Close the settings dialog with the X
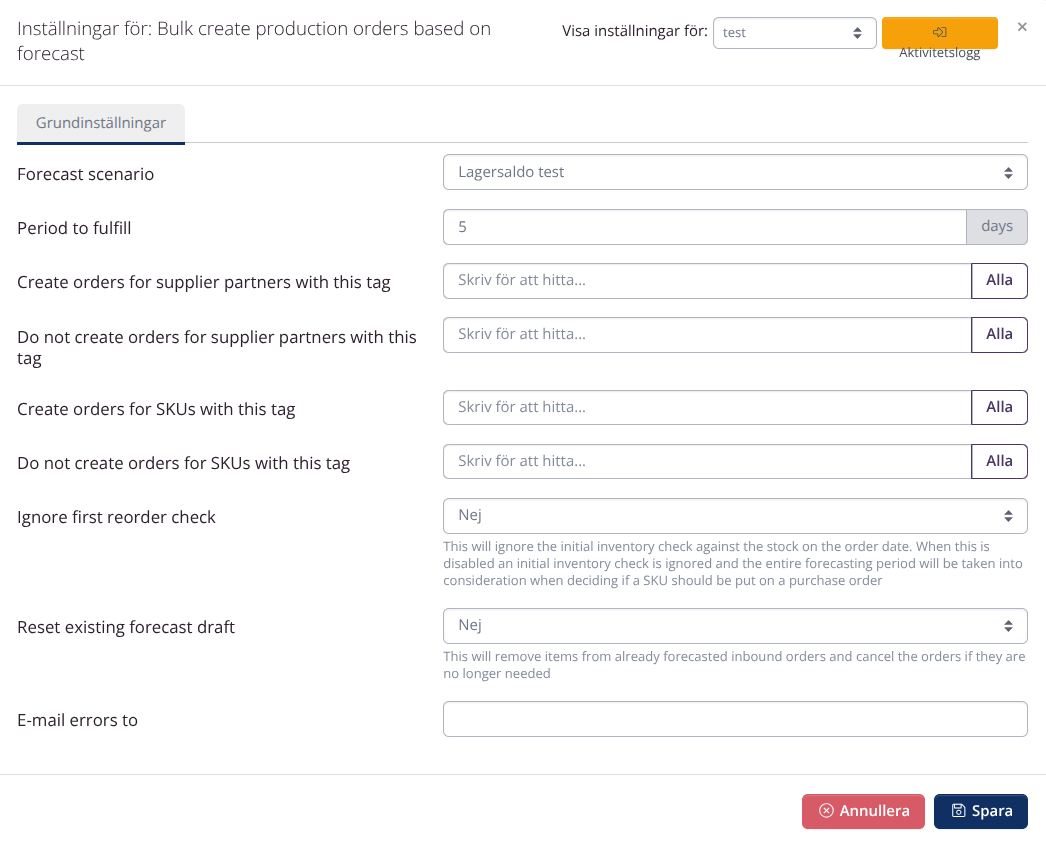The image size is (1046, 846). 1022,27
